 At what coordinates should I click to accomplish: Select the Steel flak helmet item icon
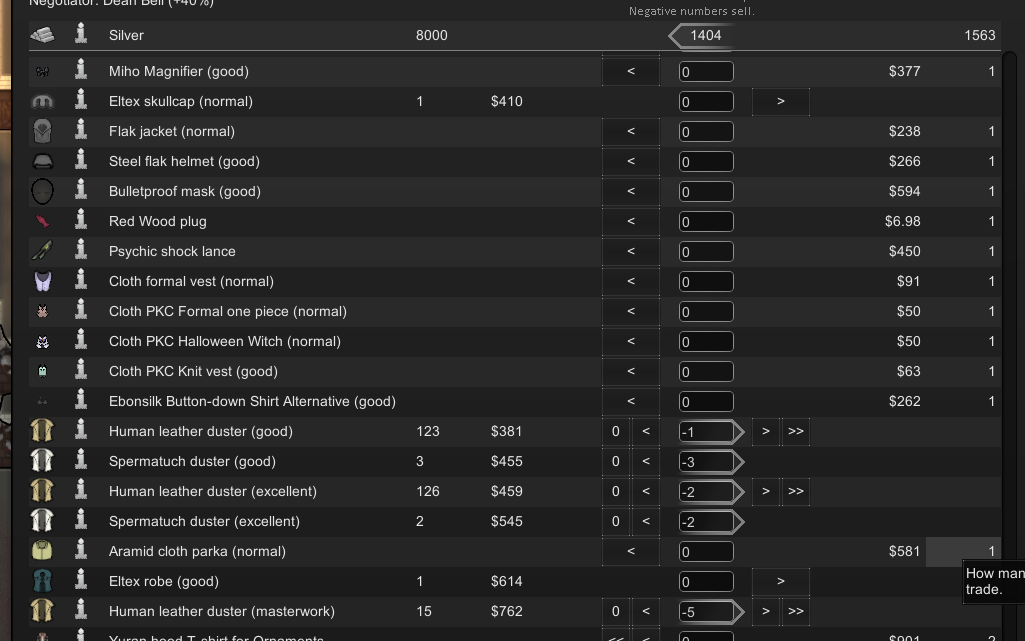(42, 161)
